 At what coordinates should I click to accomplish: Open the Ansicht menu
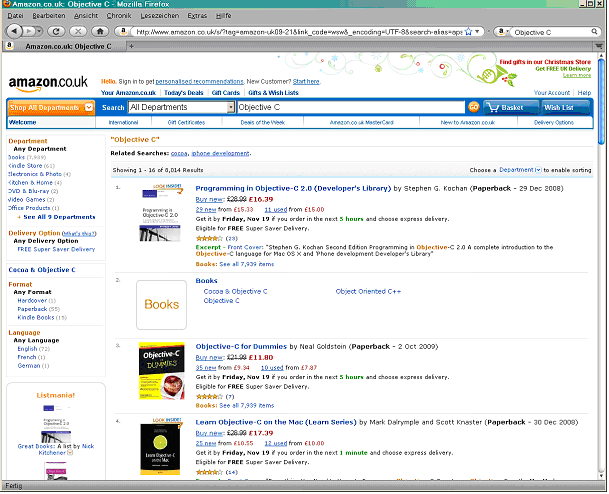(86, 16)
